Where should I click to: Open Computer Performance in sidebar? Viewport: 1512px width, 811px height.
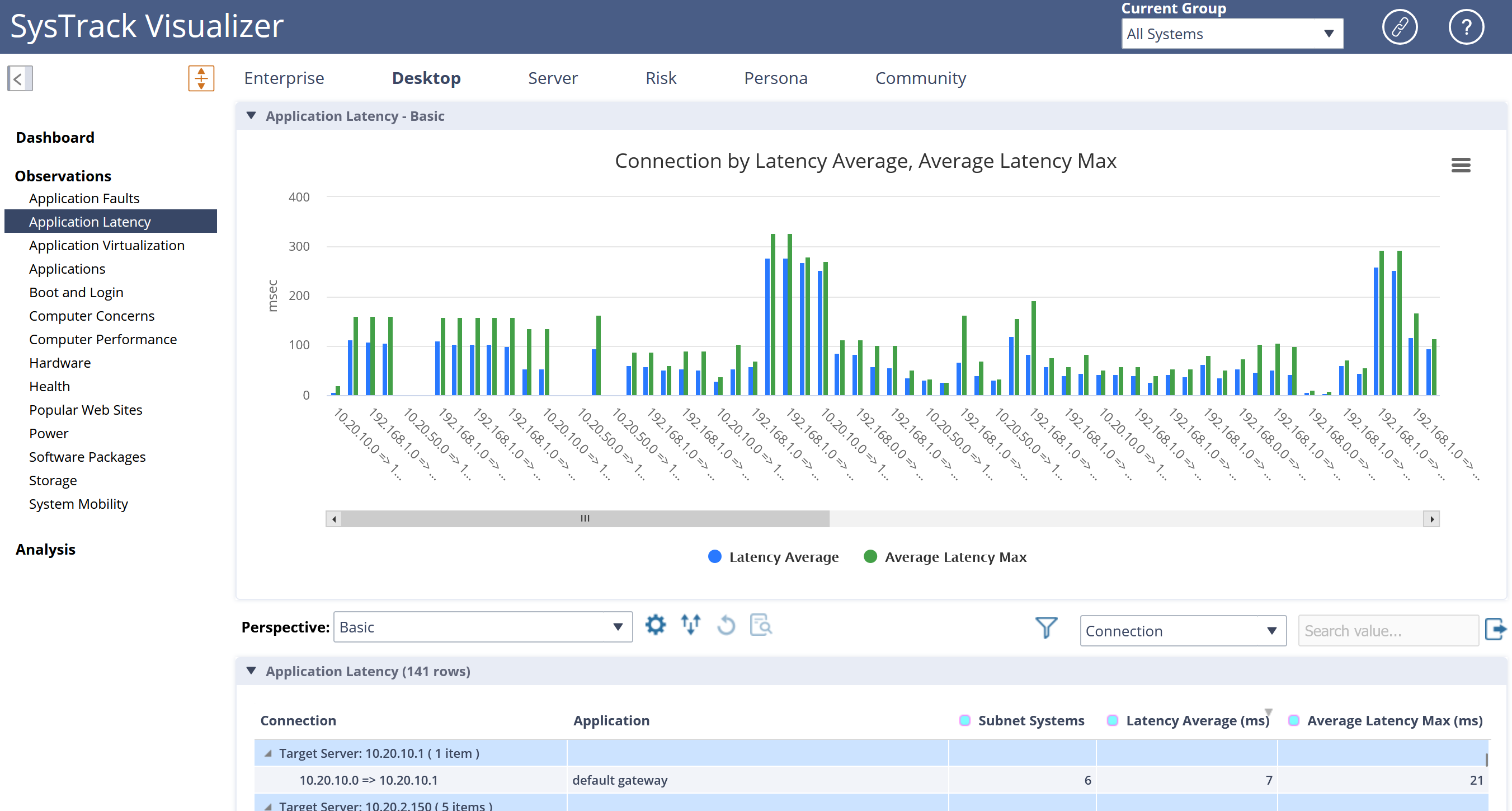point(103,339)
